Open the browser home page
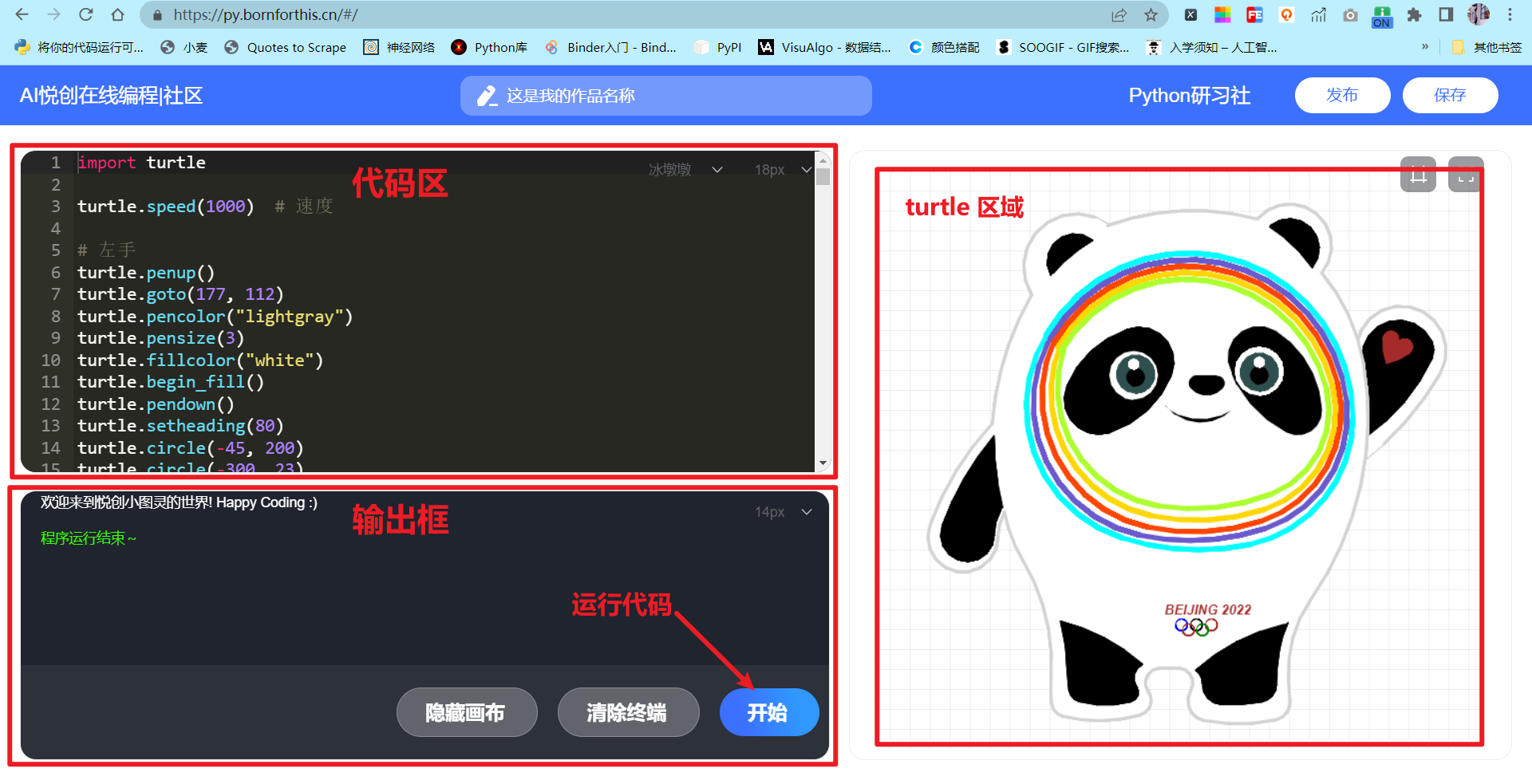 click(x=117, y=14)
